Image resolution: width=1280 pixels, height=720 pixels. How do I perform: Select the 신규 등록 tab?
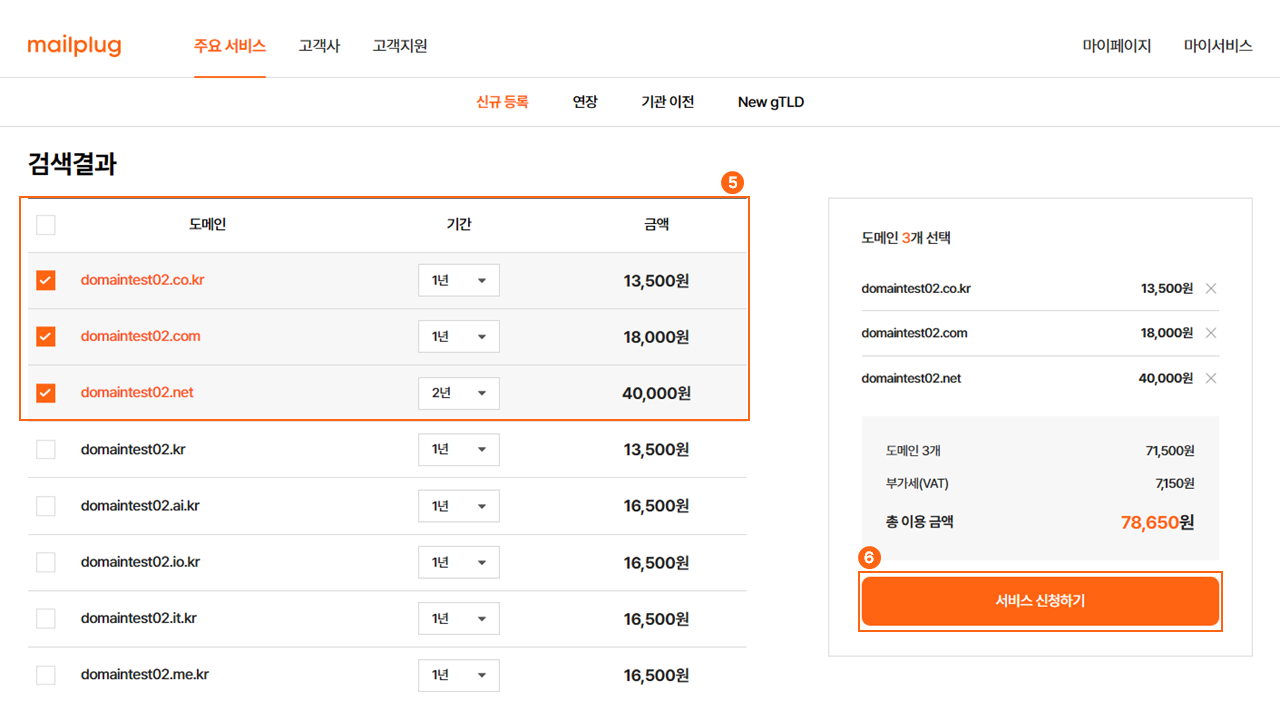click(502, 102)
